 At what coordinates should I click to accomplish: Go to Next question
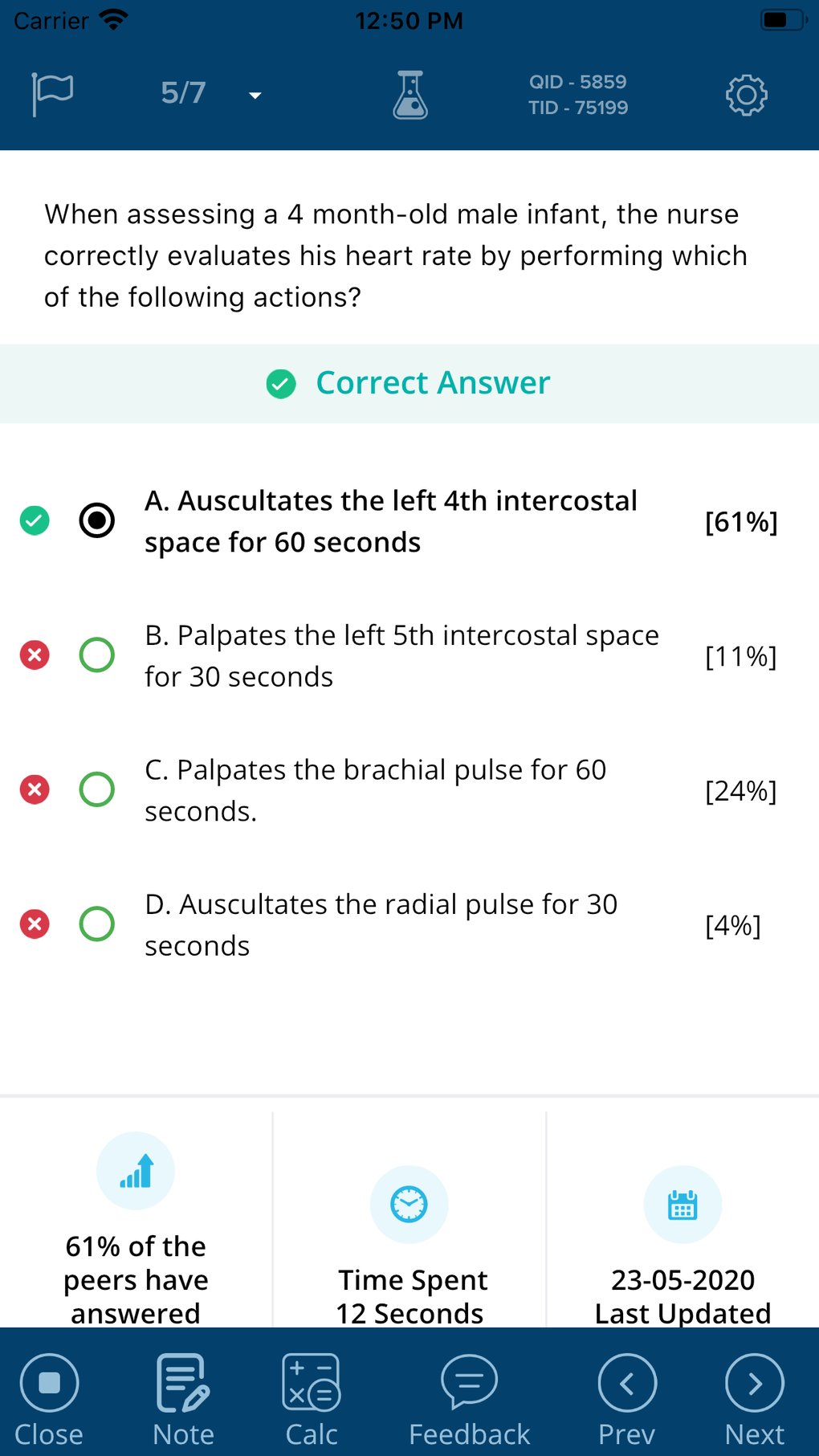754,1398
